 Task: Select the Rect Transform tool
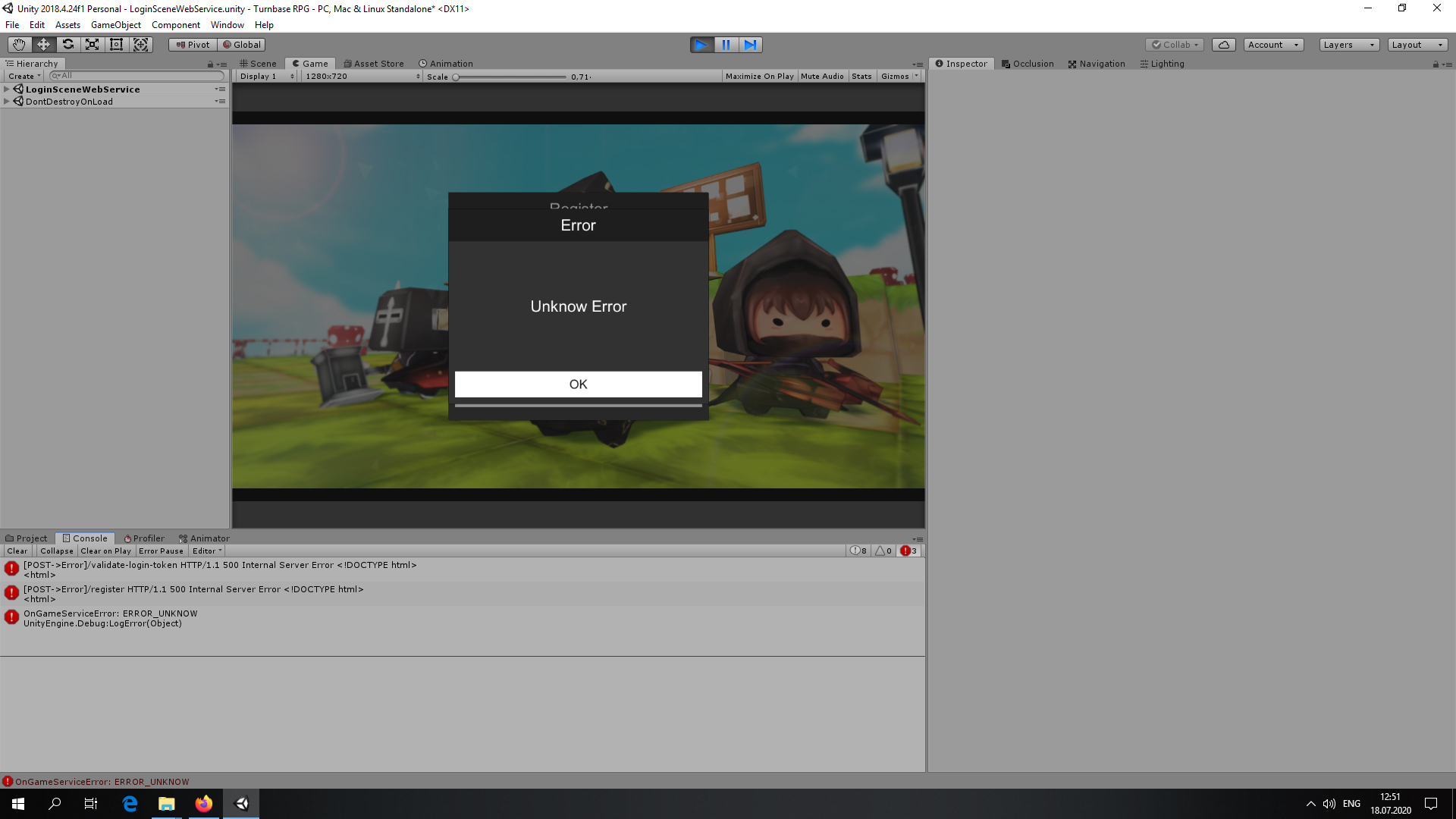click(116, 44)
